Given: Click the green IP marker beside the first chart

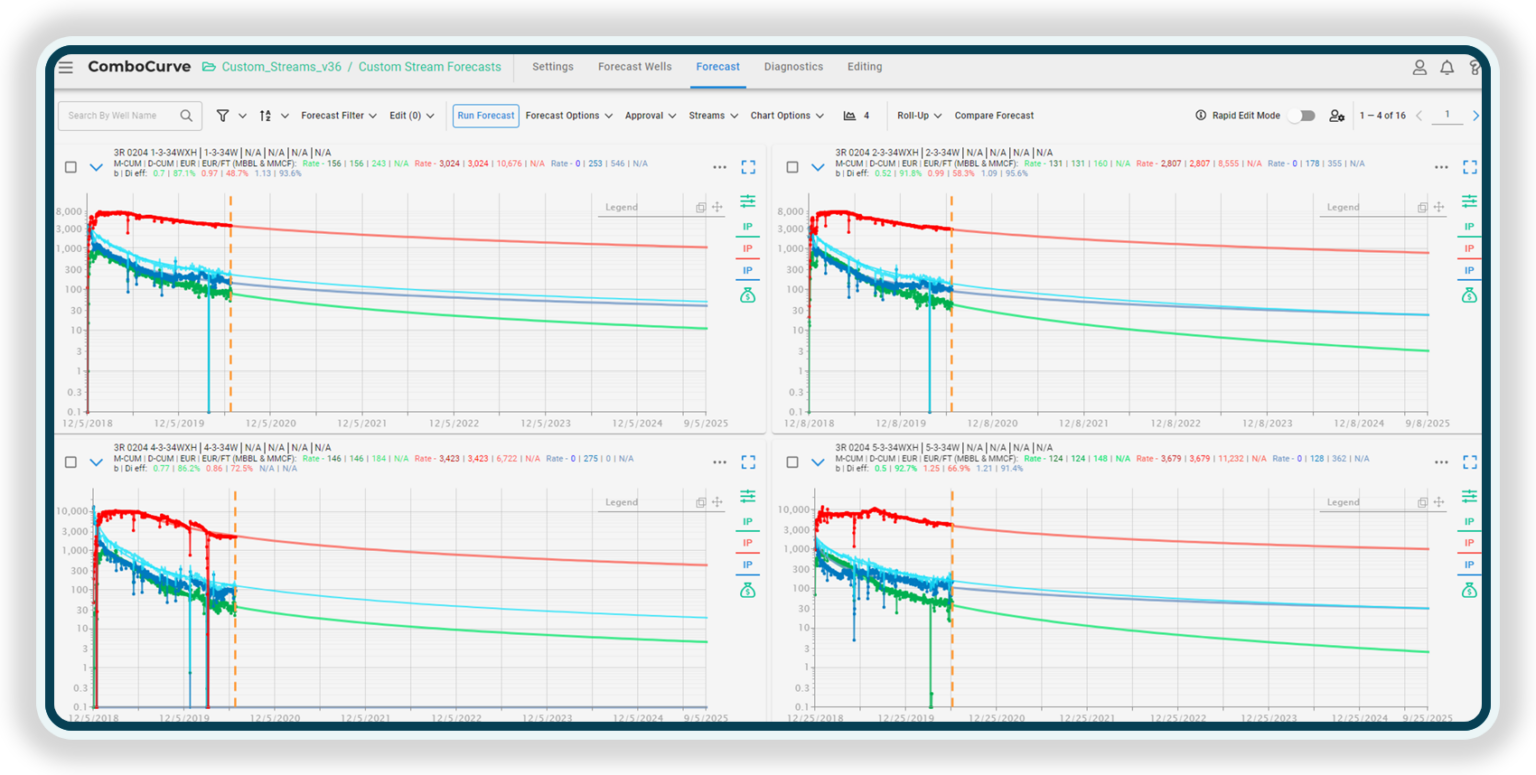Looking at the screenshot, I should coord(747,226).
